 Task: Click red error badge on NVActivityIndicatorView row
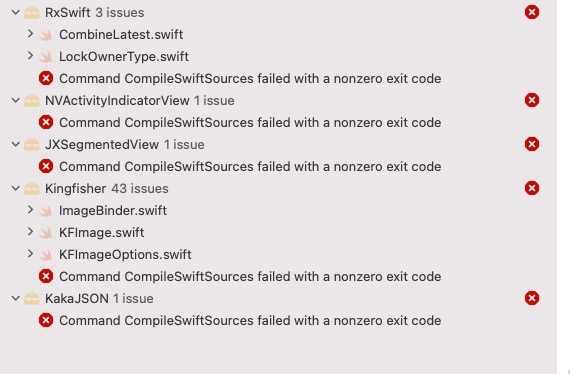(x=531, y=100)
